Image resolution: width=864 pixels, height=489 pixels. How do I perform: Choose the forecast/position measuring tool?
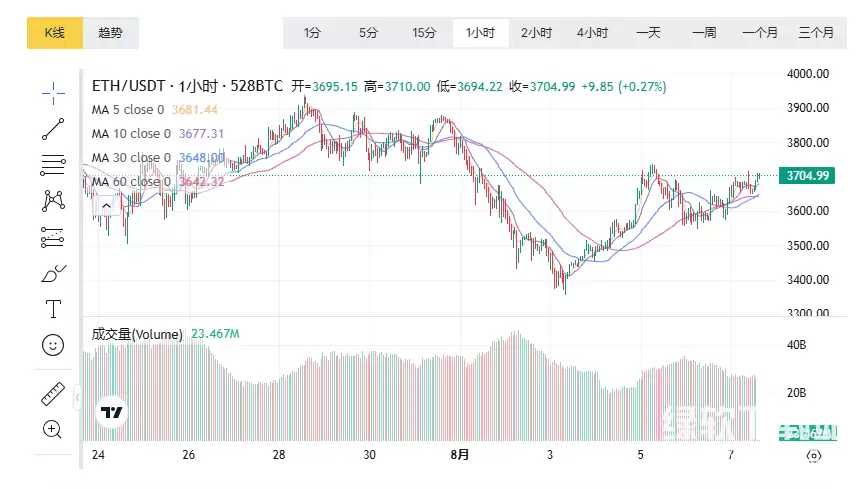click(x=53, y=237)
